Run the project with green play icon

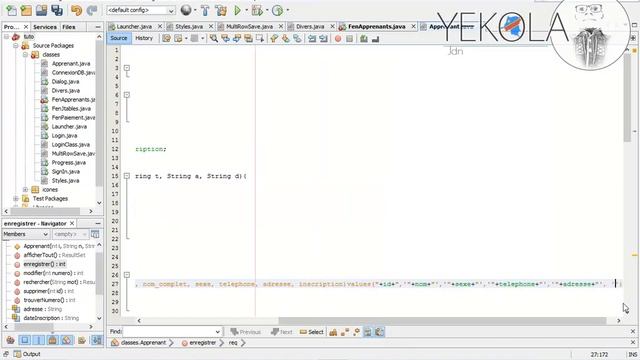click(x=237, y=10)
